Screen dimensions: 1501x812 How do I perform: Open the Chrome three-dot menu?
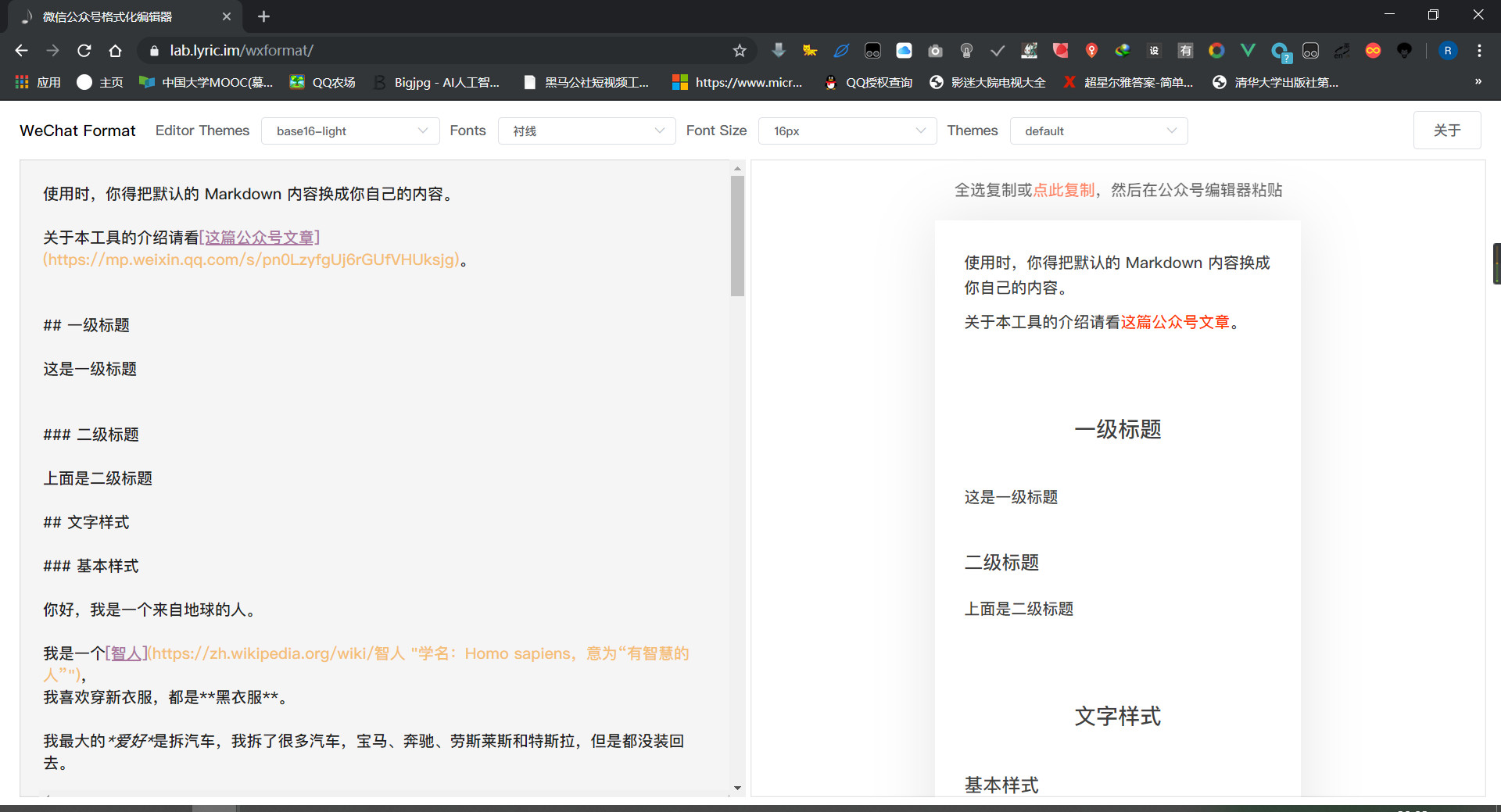pos(1479,51)
